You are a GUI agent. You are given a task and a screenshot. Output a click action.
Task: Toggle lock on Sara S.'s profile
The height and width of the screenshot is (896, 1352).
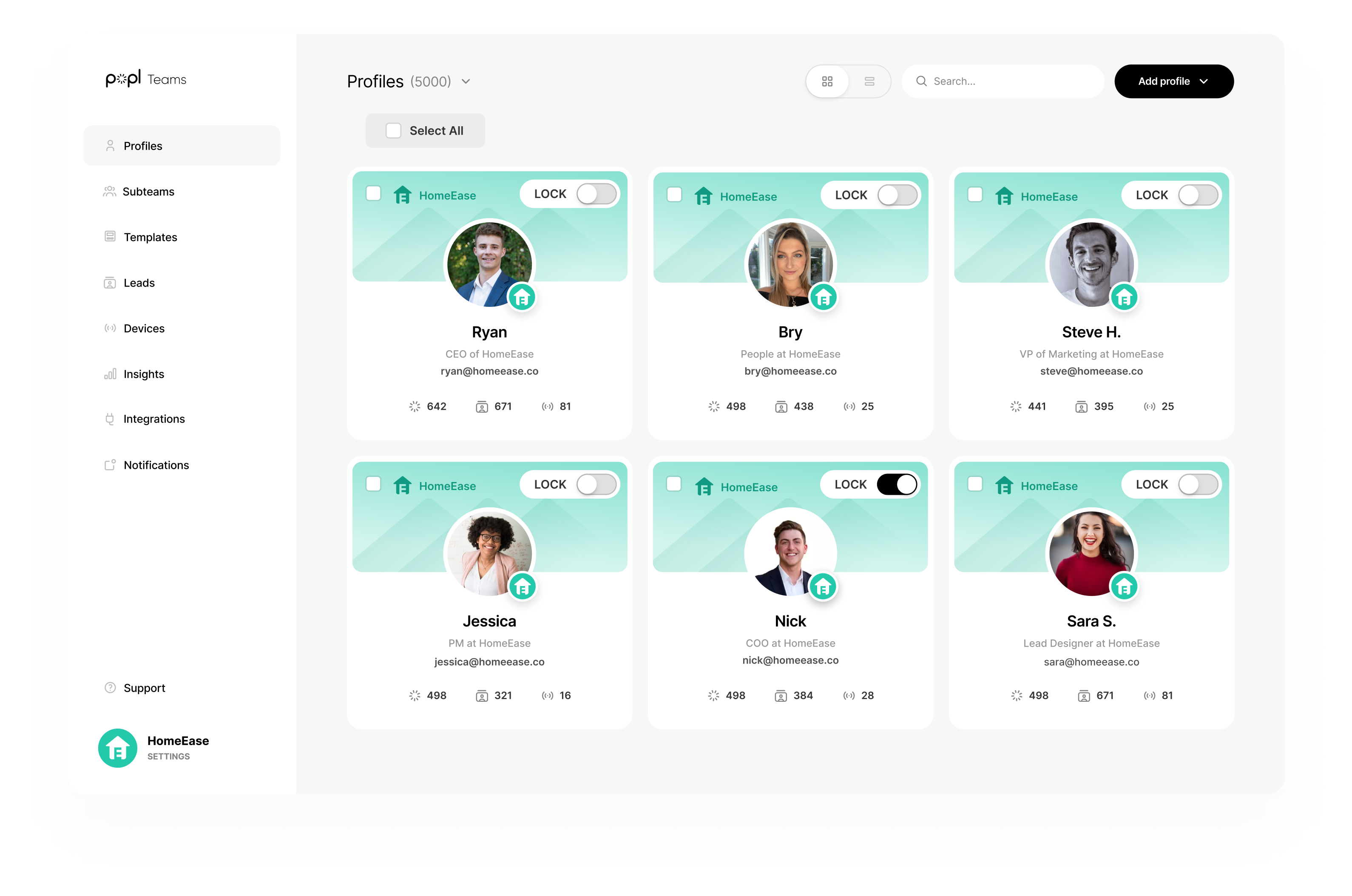tap(1198, 485)
